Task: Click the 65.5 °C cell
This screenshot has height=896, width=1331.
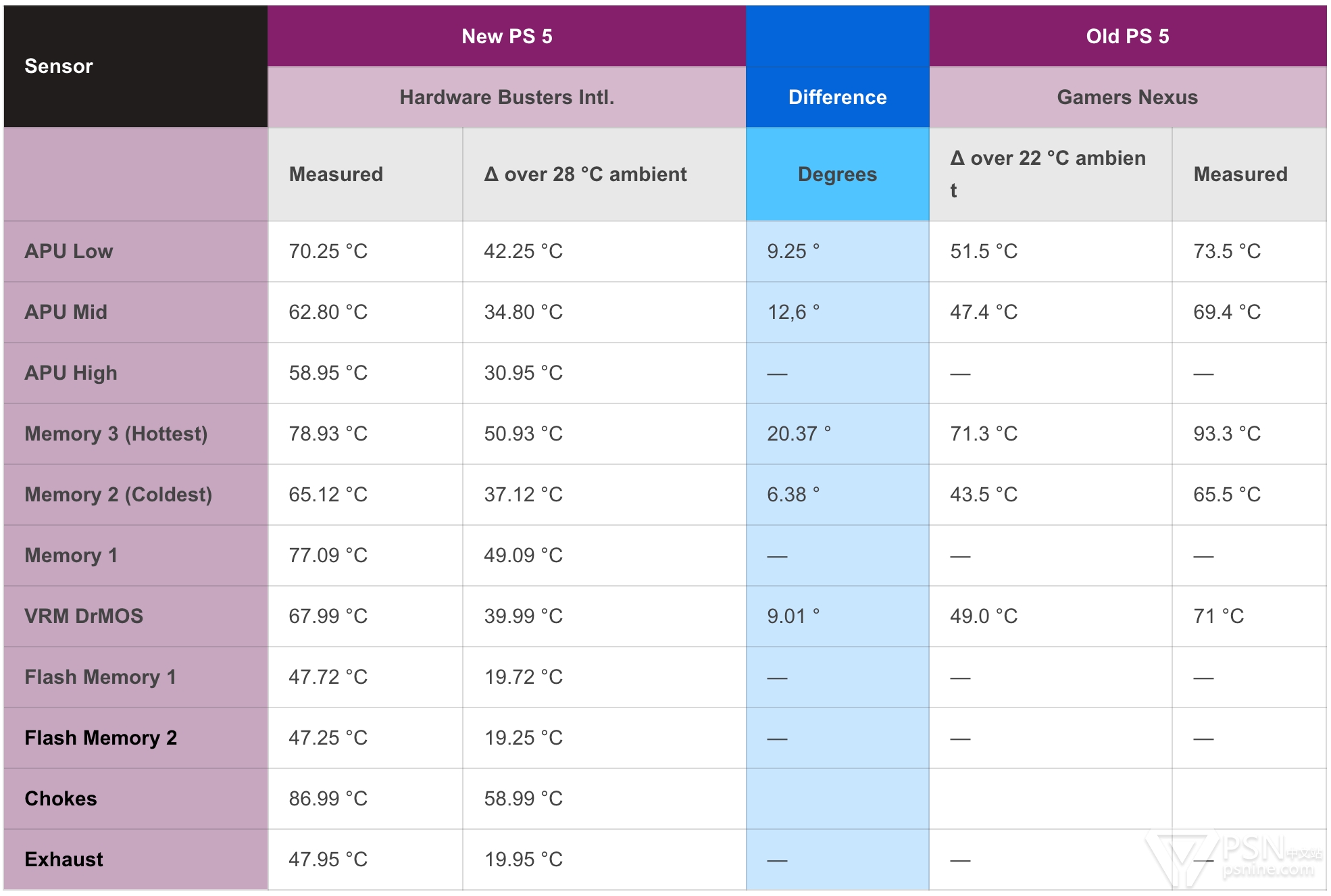Action: click(x=1249, y=495)
